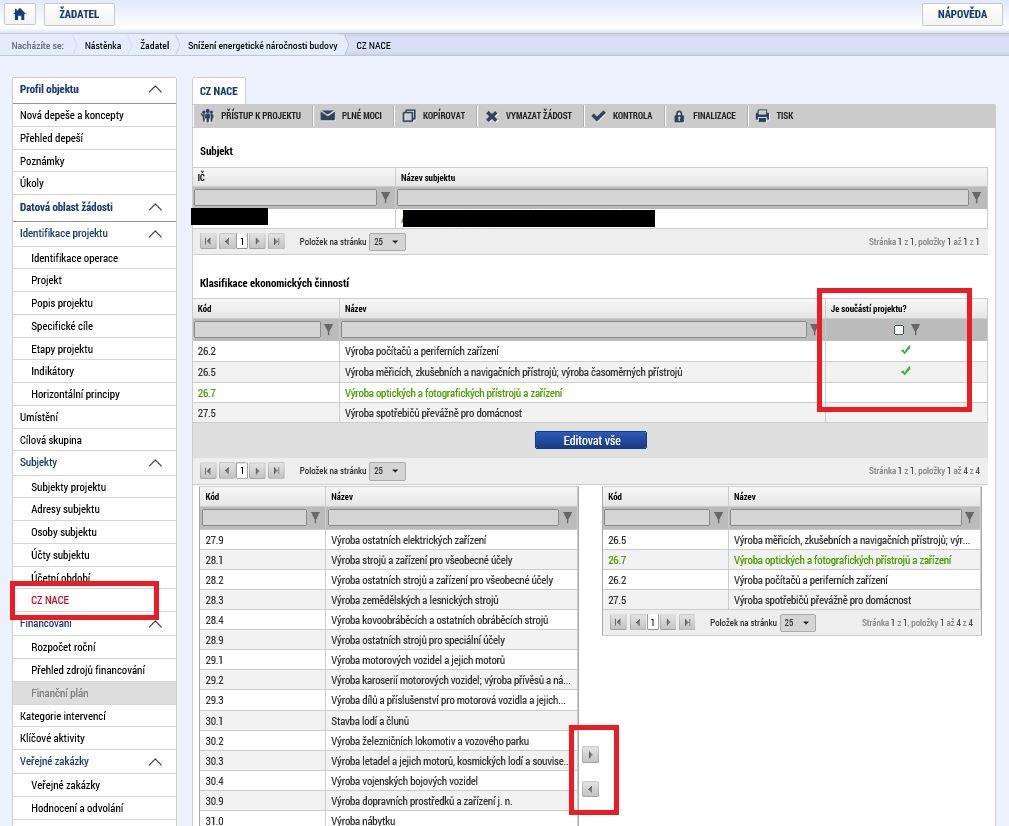Click Snížení energetické náročnosti budovy breadcrumb
1009x826 pixels.
[263, 46]
